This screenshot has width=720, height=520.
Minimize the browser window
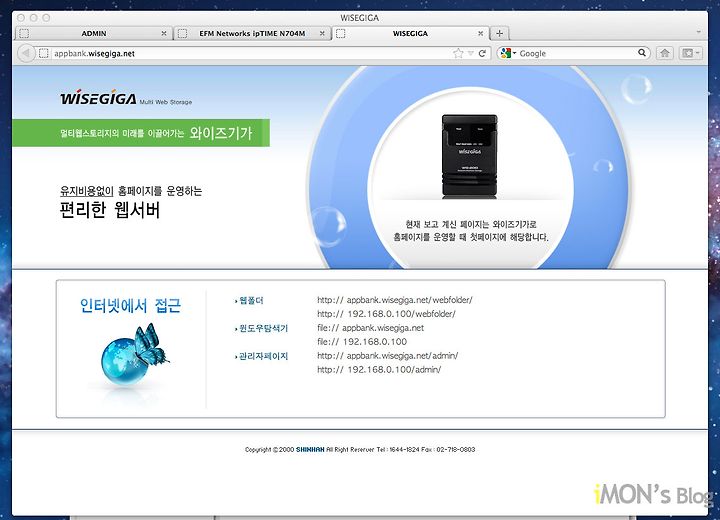tap(34, 17)
